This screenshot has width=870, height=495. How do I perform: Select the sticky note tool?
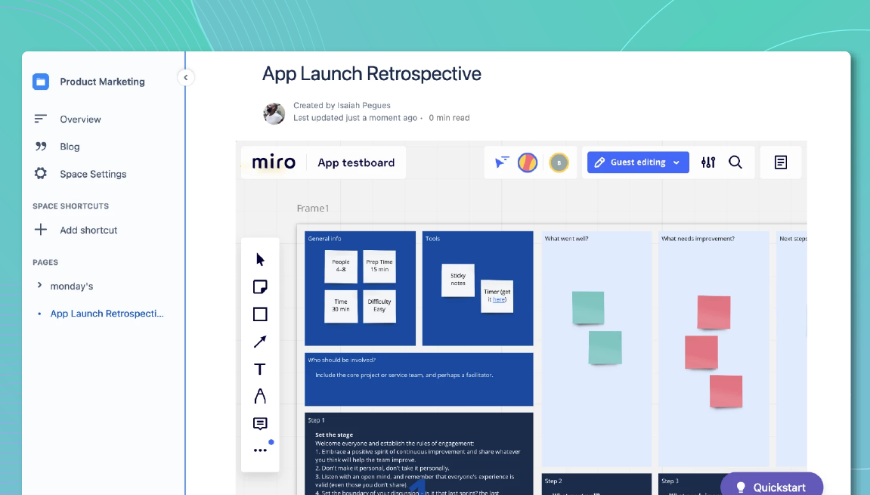(x=260, y=286)
